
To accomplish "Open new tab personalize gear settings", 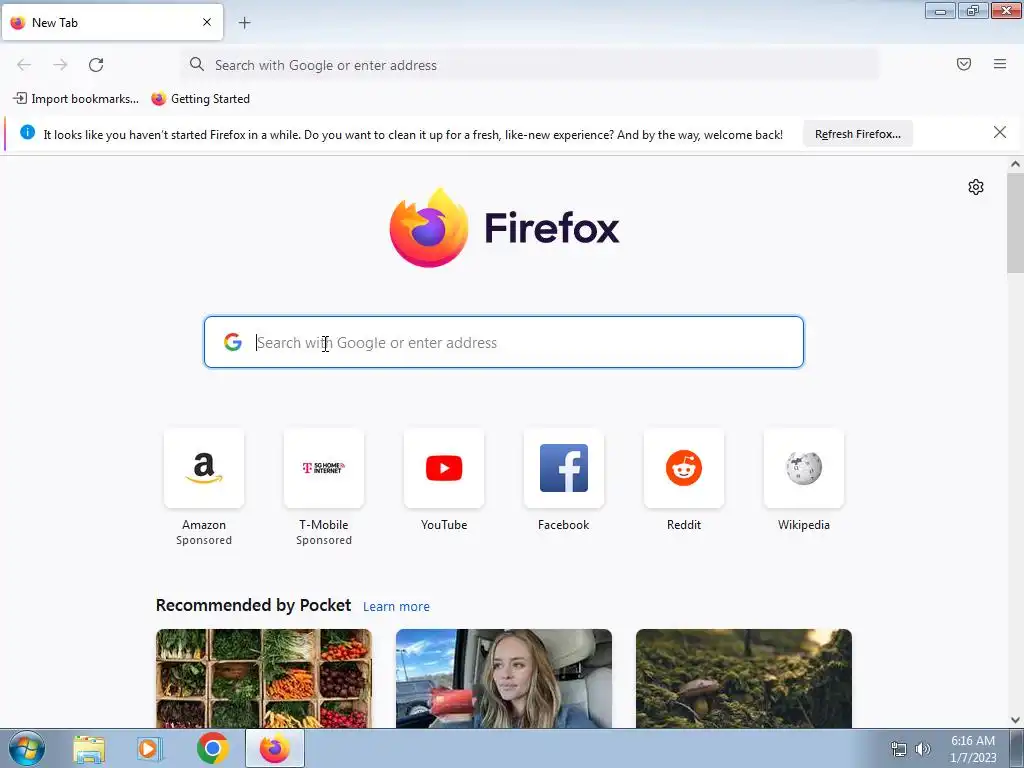I will click(976, 187).
